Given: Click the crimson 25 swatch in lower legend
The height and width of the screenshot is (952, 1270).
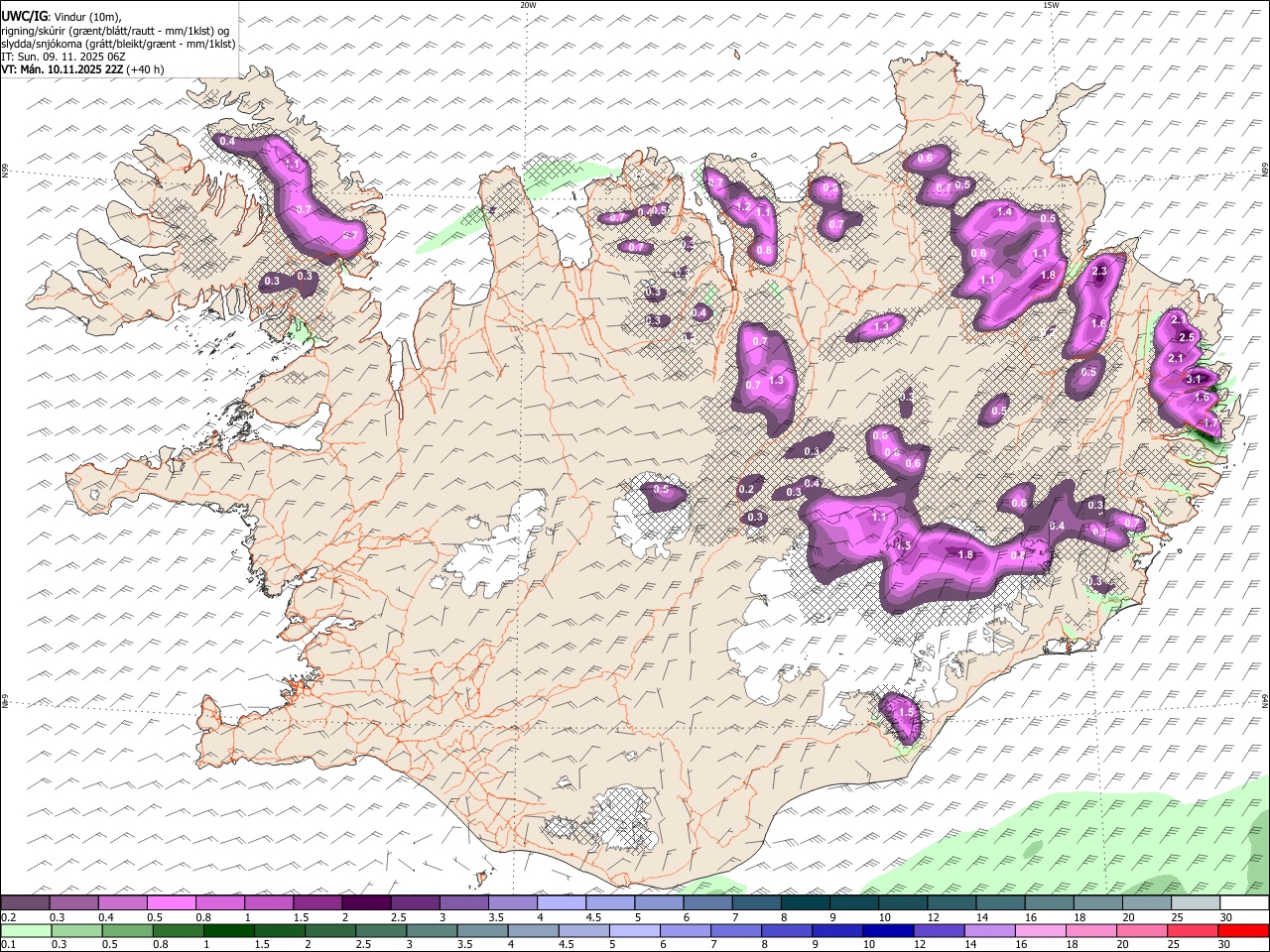Looking at the screenshot, I should [1192, 931].
